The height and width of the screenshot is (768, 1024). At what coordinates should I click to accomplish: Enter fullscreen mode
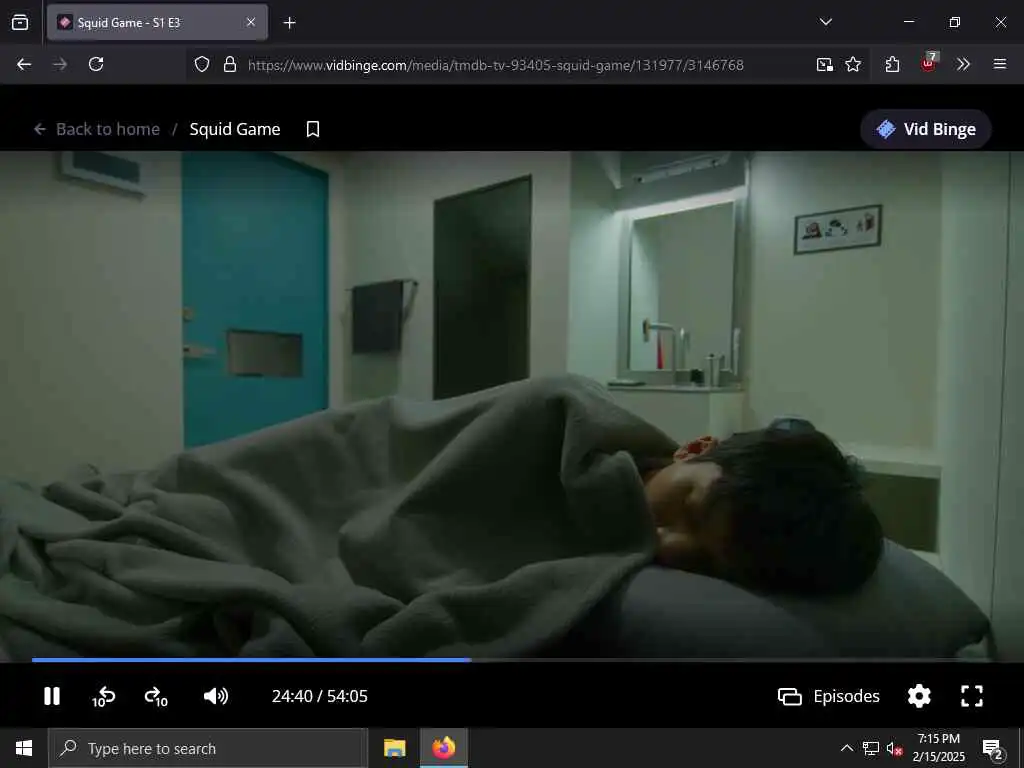pyautogui.click(x=972, y=696)
